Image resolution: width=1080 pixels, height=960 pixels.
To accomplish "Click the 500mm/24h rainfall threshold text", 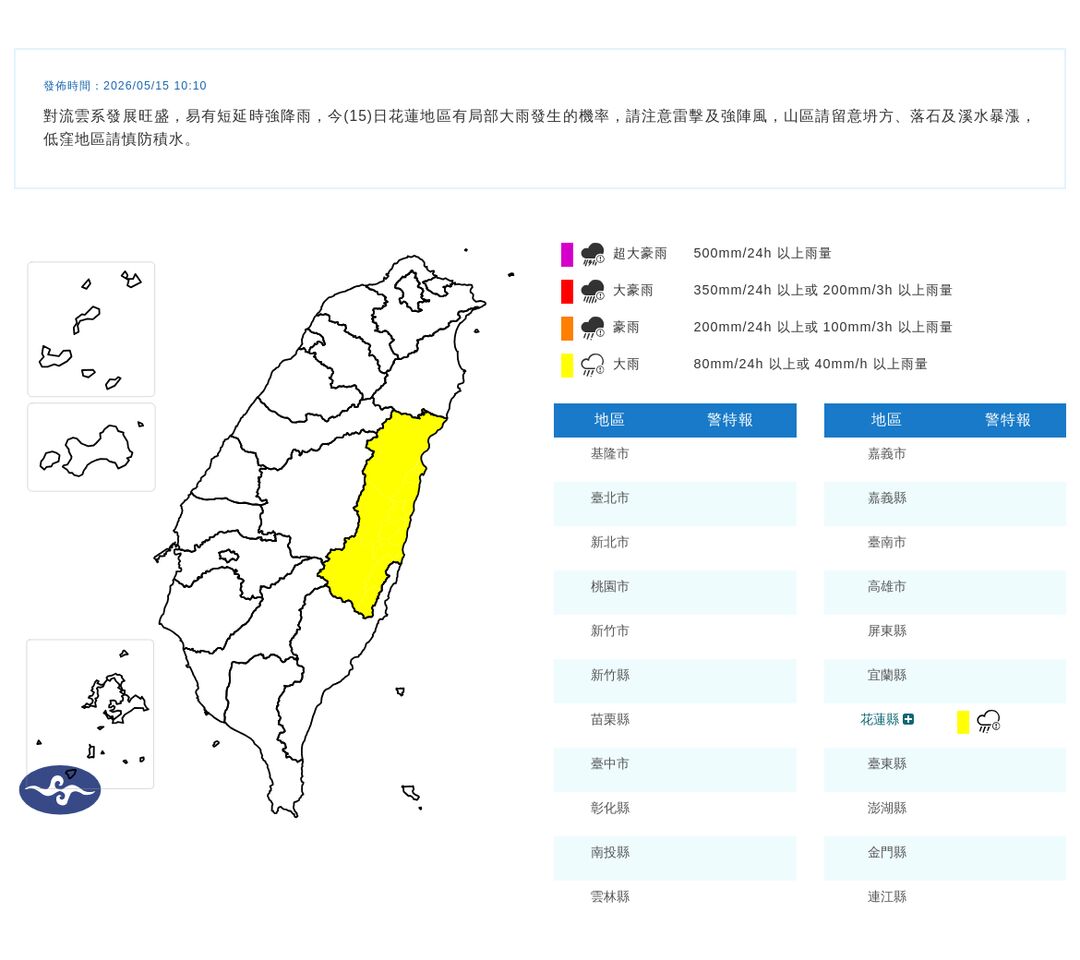I will click(762, 253).
